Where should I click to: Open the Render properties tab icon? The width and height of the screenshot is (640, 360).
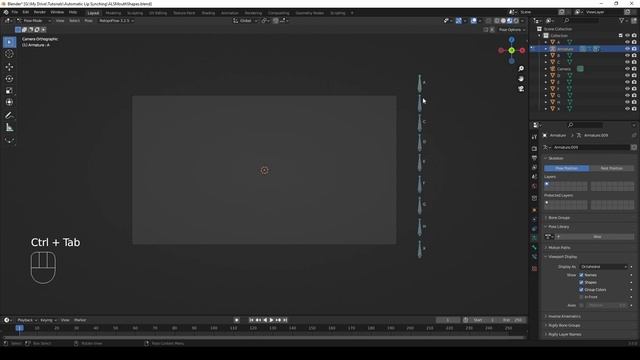(534, 149)
